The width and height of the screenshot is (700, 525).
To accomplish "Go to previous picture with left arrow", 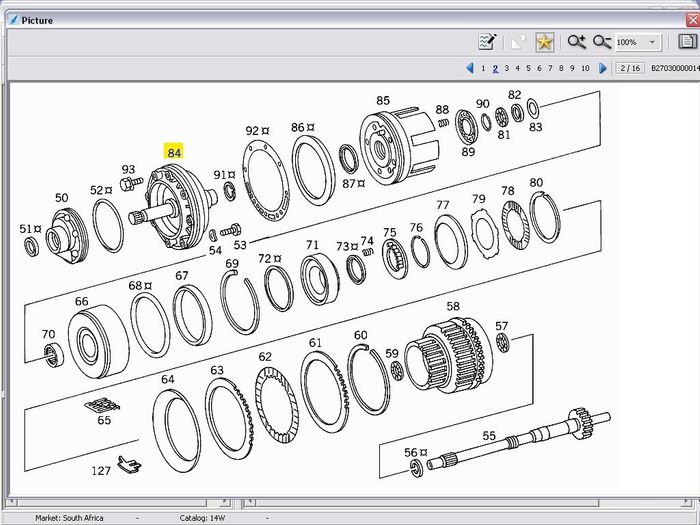I will click(470, 69).
